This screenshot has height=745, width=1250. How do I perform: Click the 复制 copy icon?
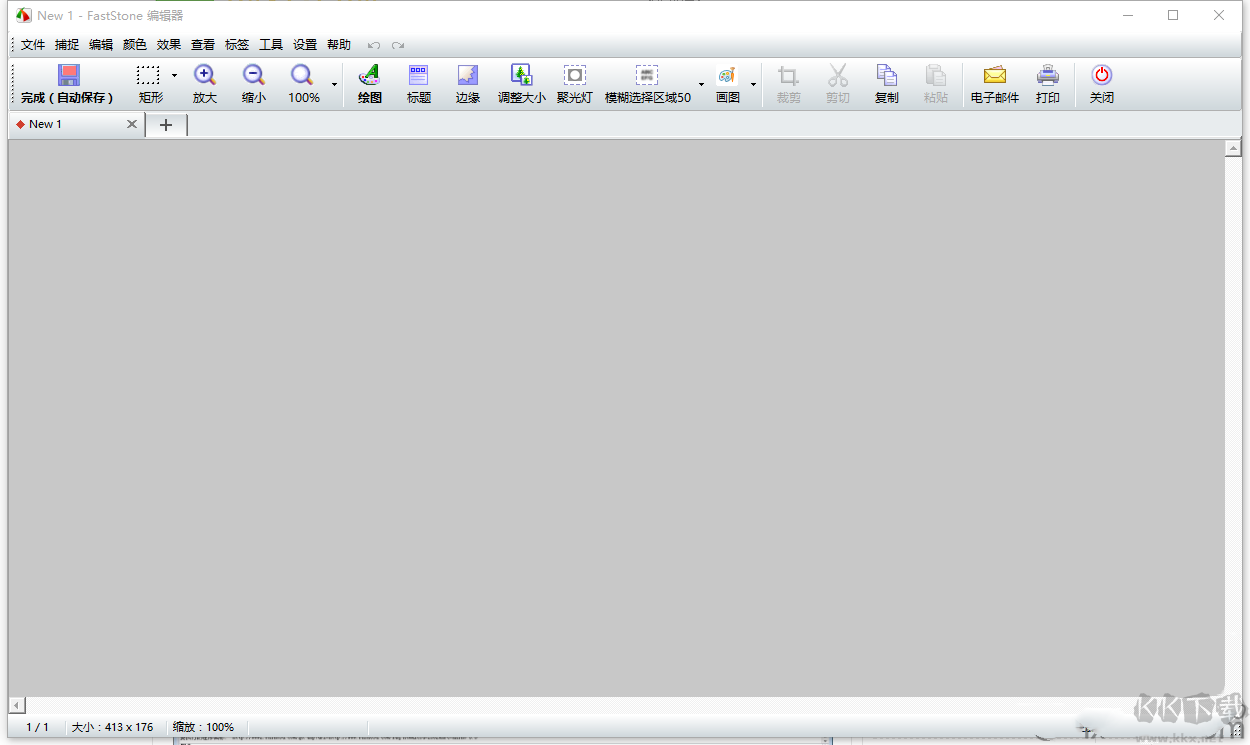[x=886, y=76]
